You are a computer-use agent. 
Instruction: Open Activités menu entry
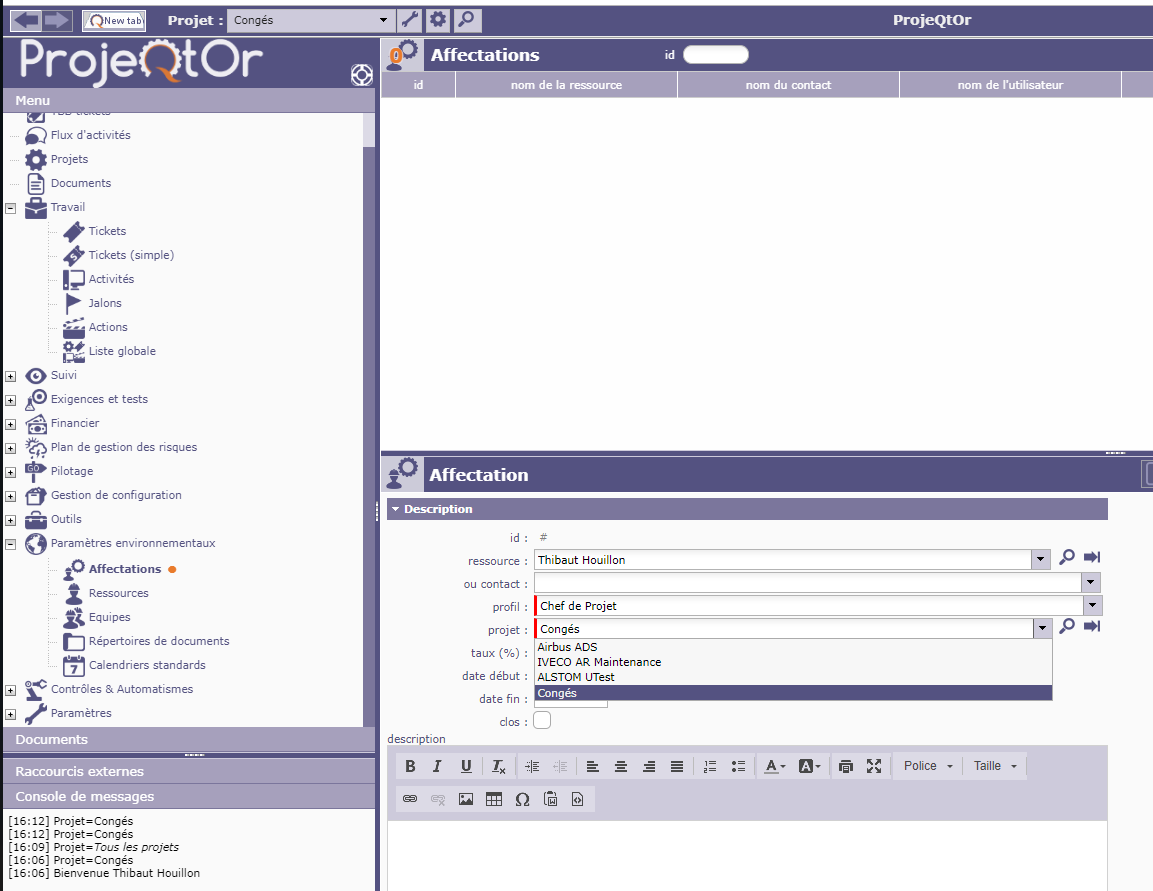click(x=111, y=279)
